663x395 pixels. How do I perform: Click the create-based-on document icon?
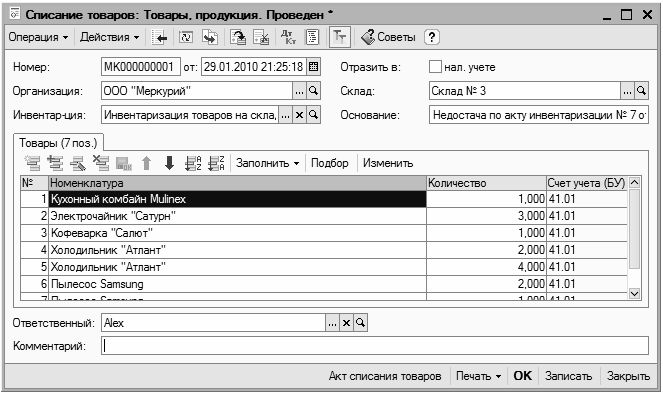(210, 37)
